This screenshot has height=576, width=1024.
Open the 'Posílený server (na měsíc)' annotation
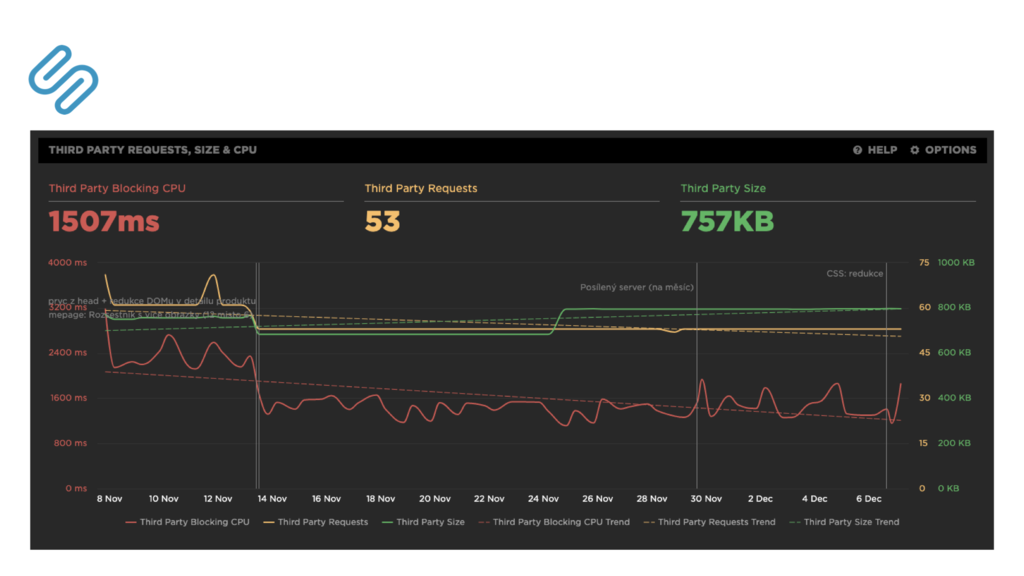[637, 287]
